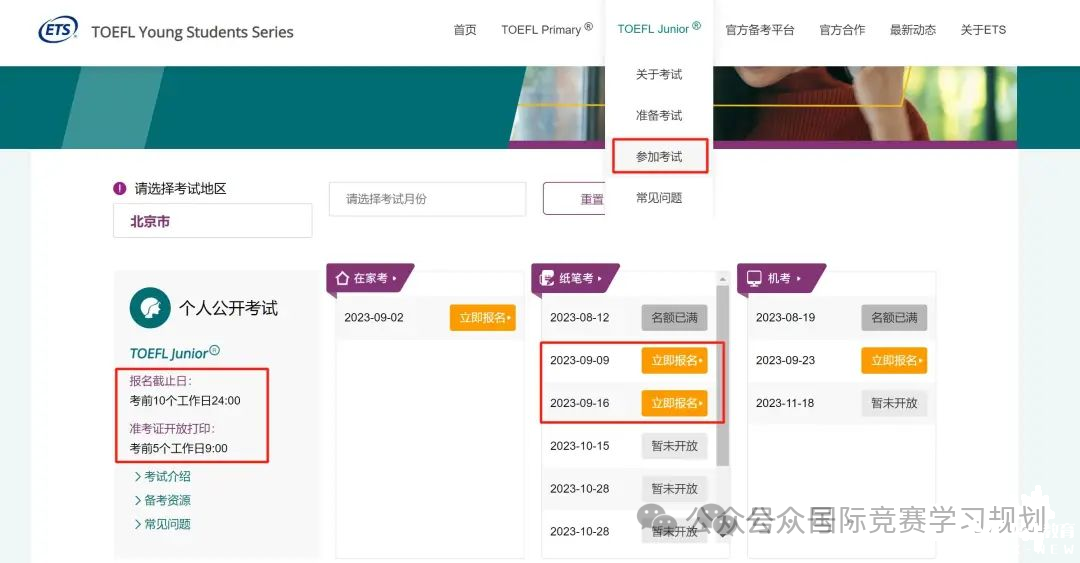
Task: Click the 重置 reset button
Action: point(574,199)
